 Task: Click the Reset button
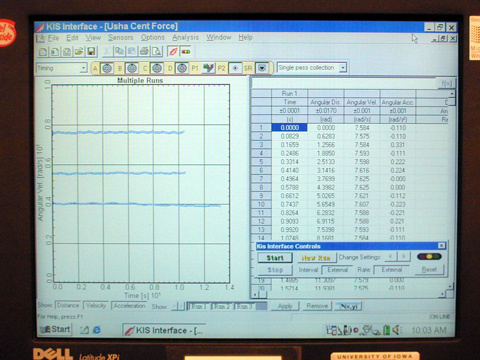click(429, 270)
